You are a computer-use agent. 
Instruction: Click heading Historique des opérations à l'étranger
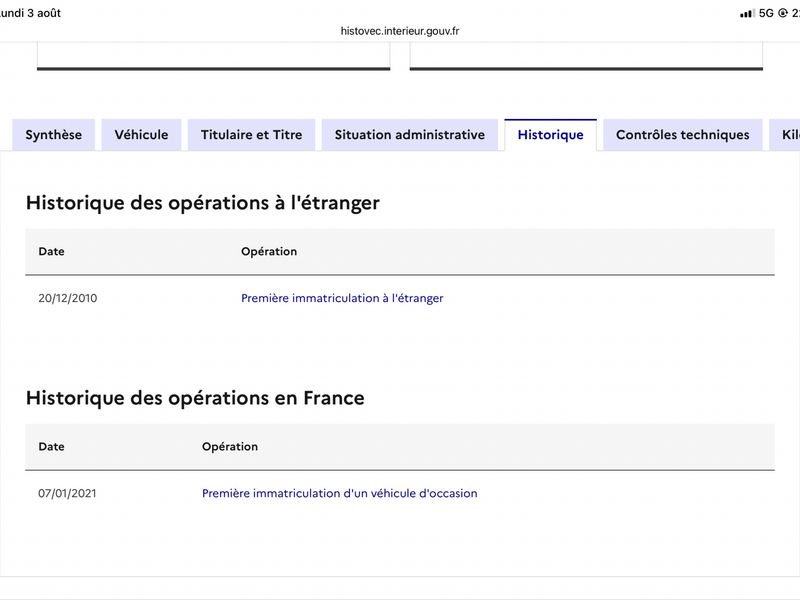pyautogui.click(x=203, y=203)
